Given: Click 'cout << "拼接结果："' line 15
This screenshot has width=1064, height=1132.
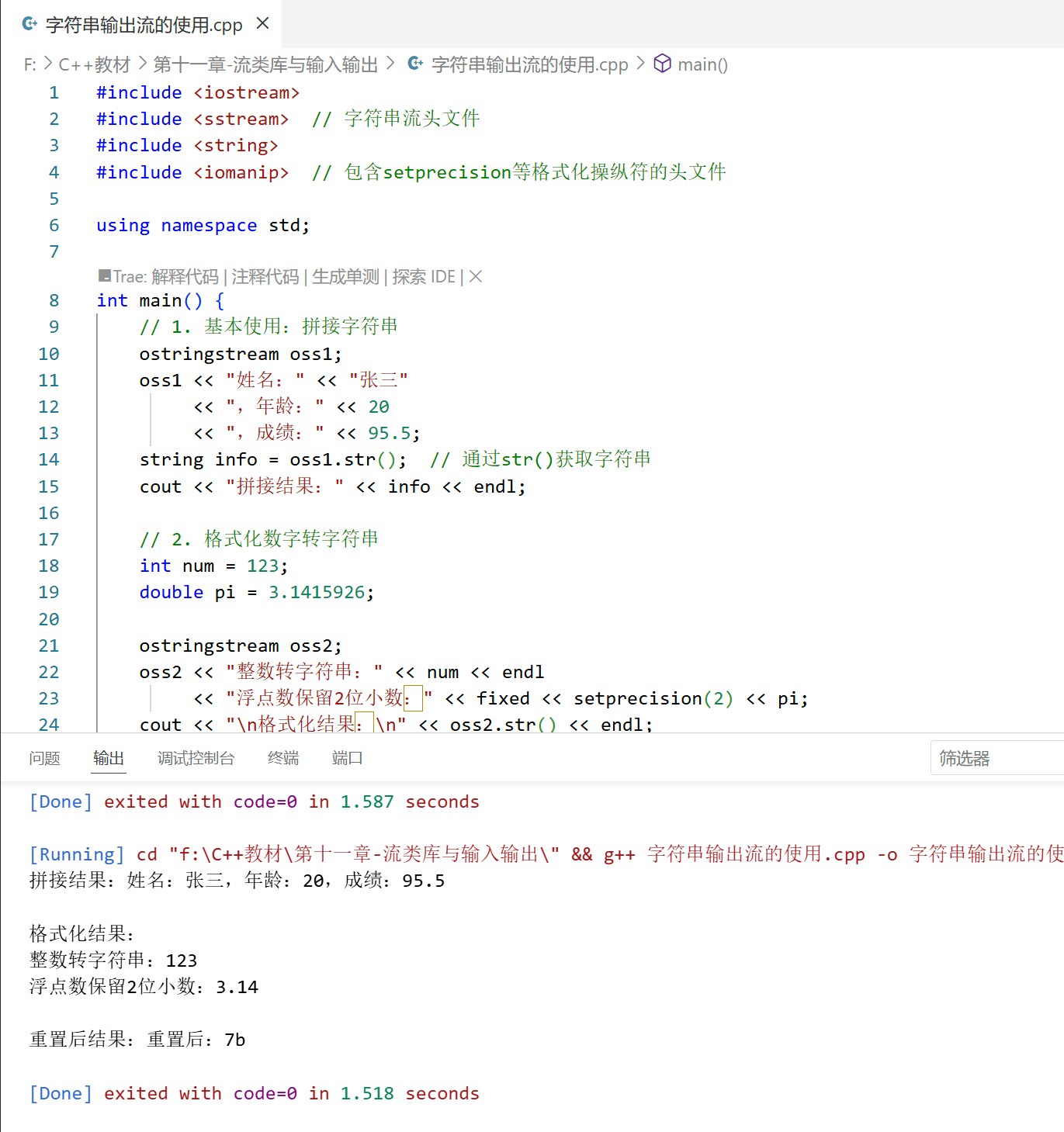Looking at the screenshot, I should 333,486.
